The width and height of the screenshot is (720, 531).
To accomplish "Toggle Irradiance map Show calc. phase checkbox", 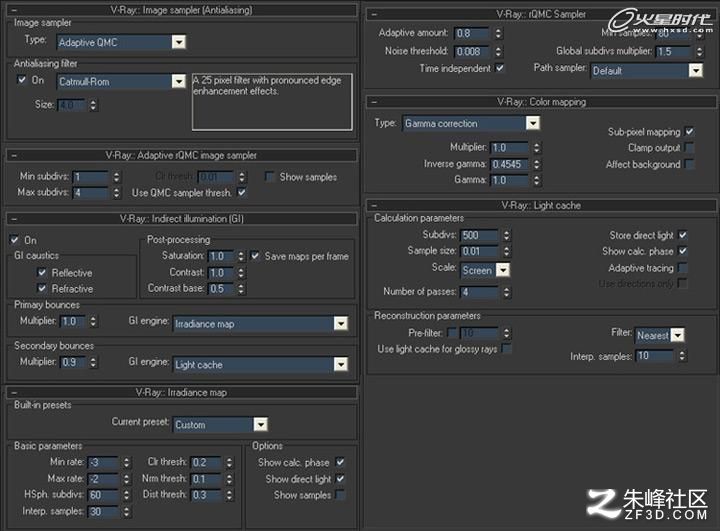I will (340, 462).
